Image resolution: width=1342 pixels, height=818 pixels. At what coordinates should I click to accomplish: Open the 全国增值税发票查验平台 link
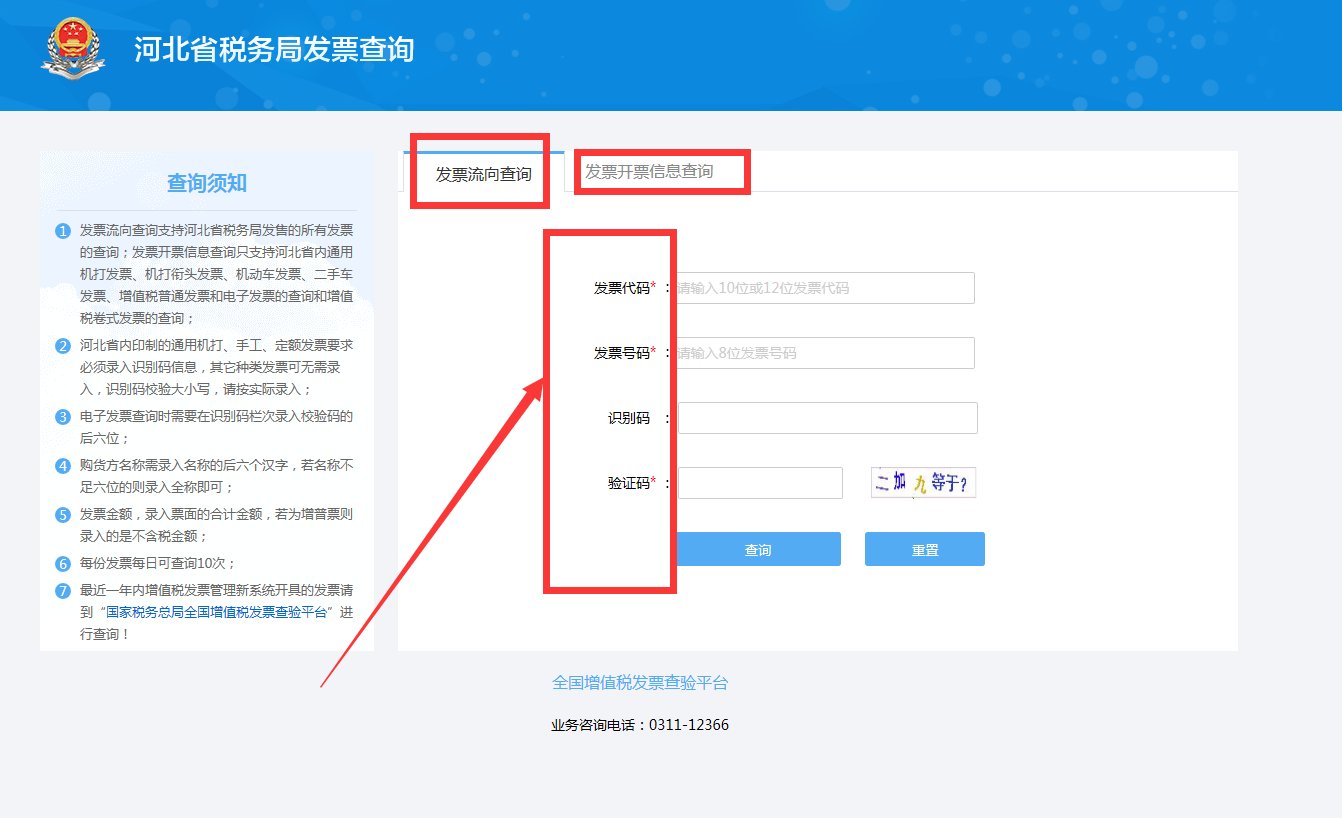coord(639,682)
